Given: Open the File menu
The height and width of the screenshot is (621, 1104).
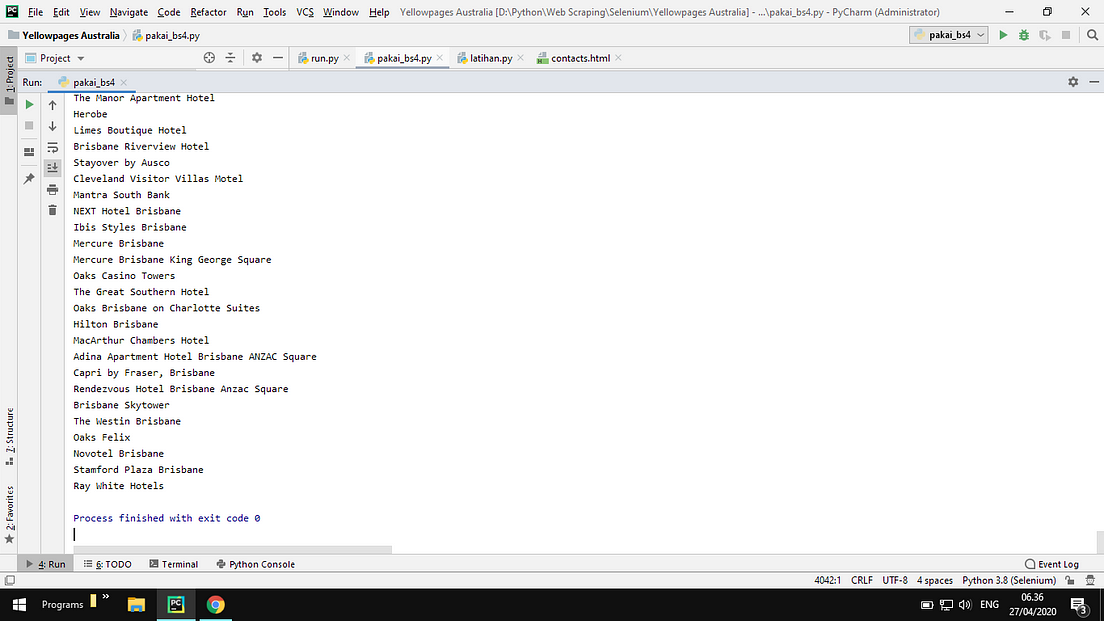Looking at the screenshot, I should (x=35, y=12).
